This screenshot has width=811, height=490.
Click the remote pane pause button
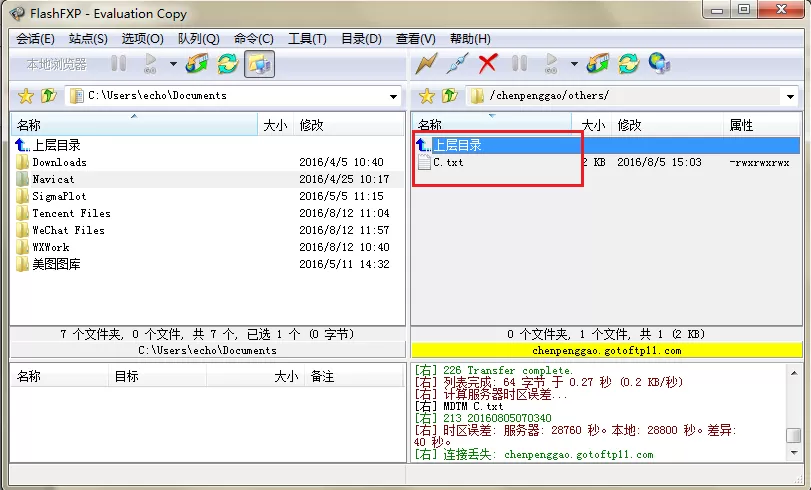[519, 64]
